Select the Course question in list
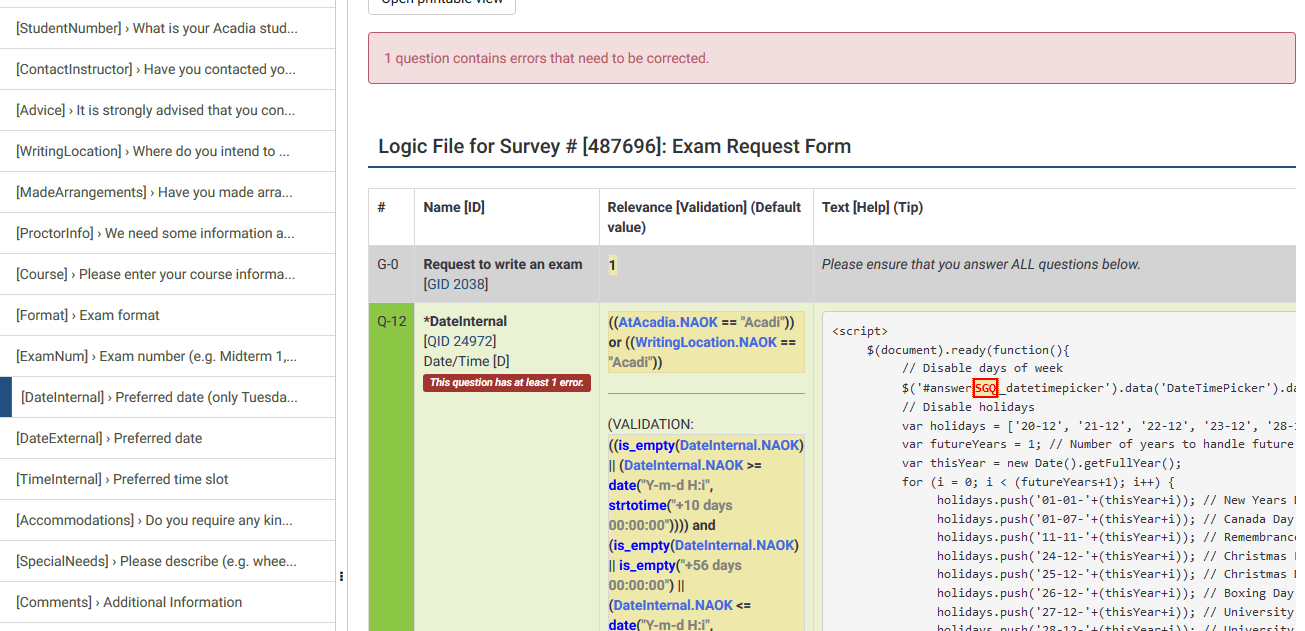Screen dimensions: 1305x631 click(x=155, y=274)
